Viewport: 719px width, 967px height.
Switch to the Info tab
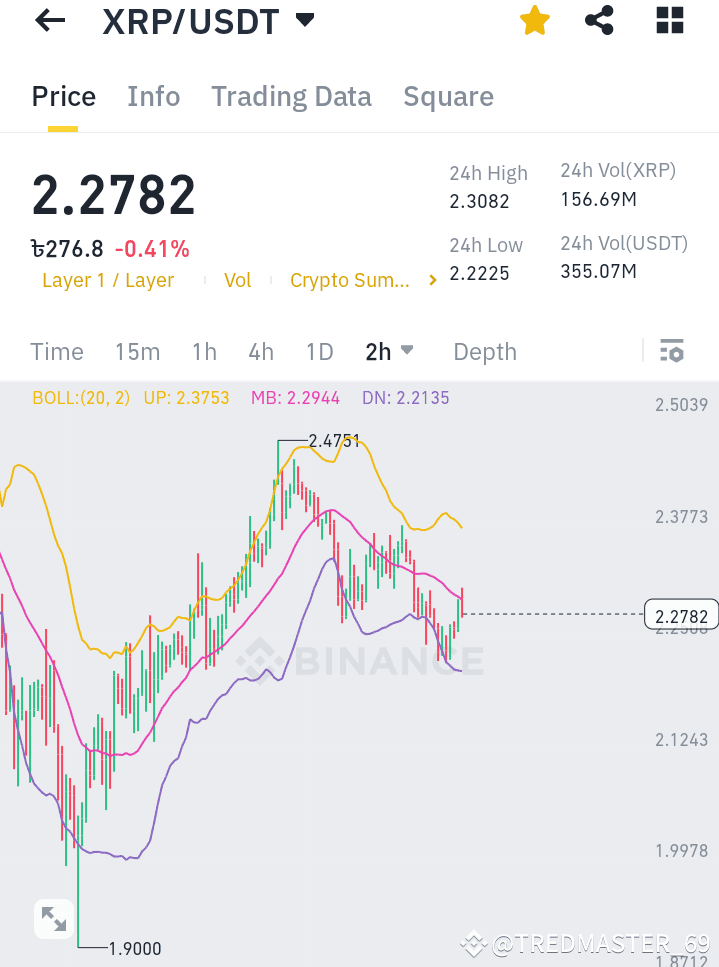153,96
